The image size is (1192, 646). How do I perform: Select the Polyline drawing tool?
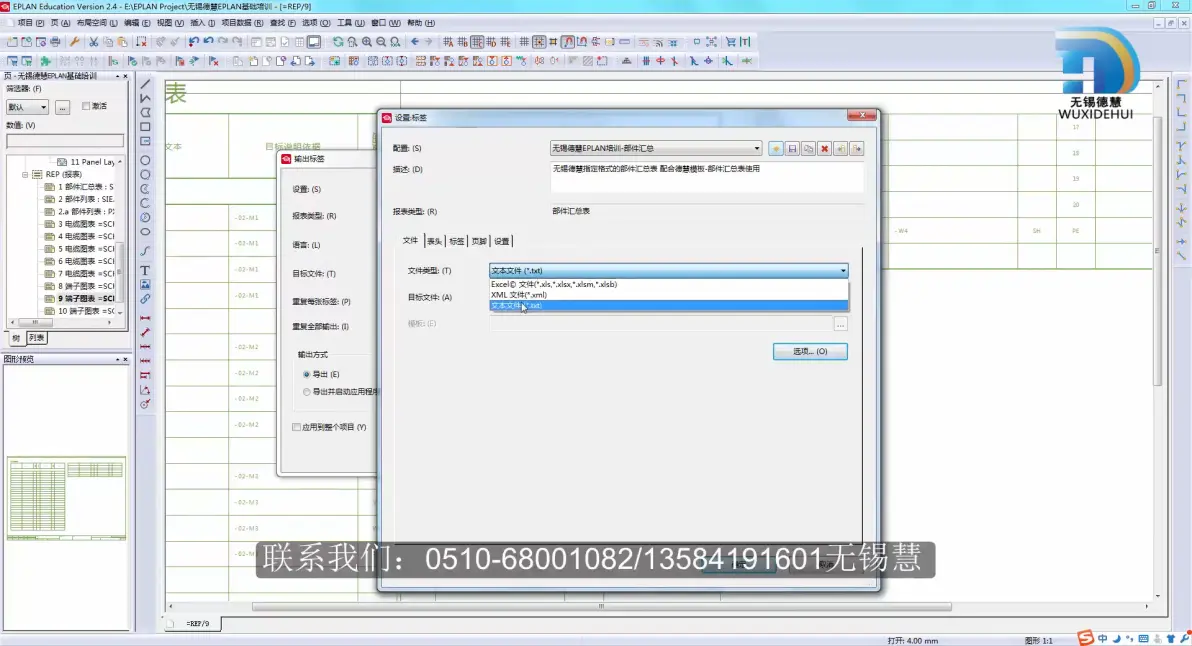tap(145, 98)
